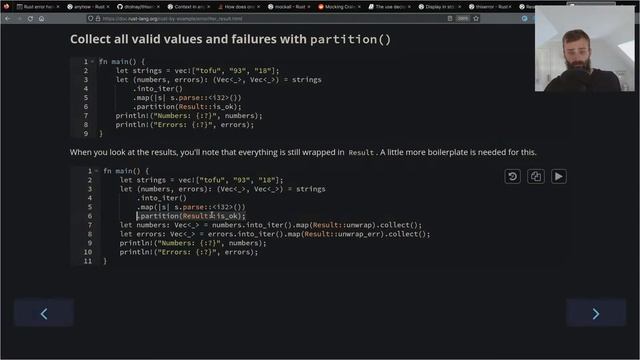Screen dimensions: 640x360
Task: Close the 'Display in std' tab
Action: click(459, 7)
